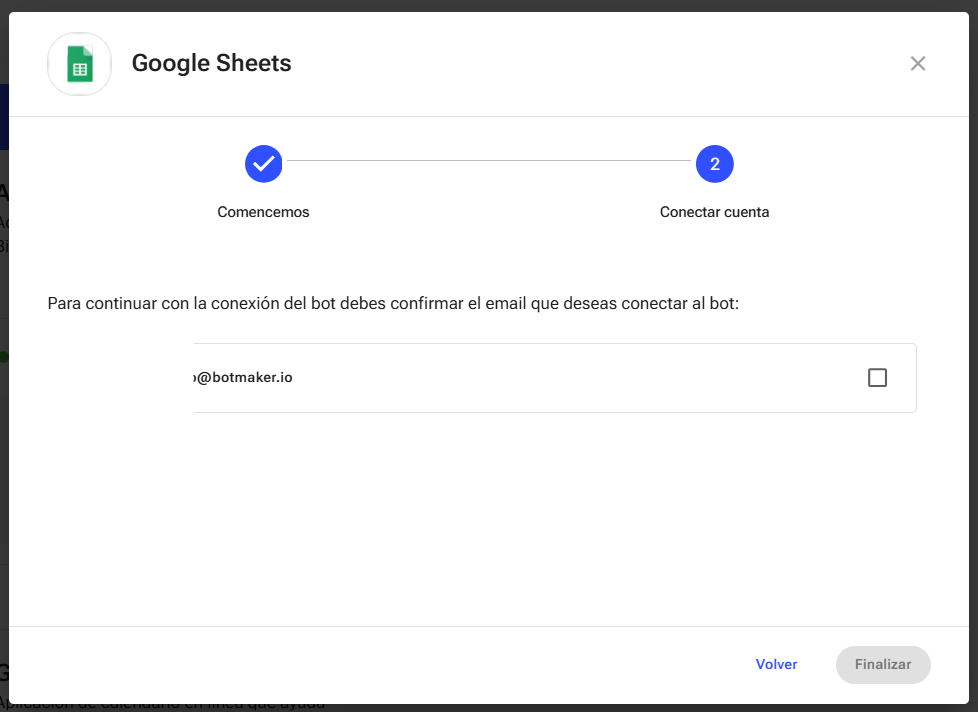Close the Google Sheets dialog

pyautogui.click(x=917, y=64)
